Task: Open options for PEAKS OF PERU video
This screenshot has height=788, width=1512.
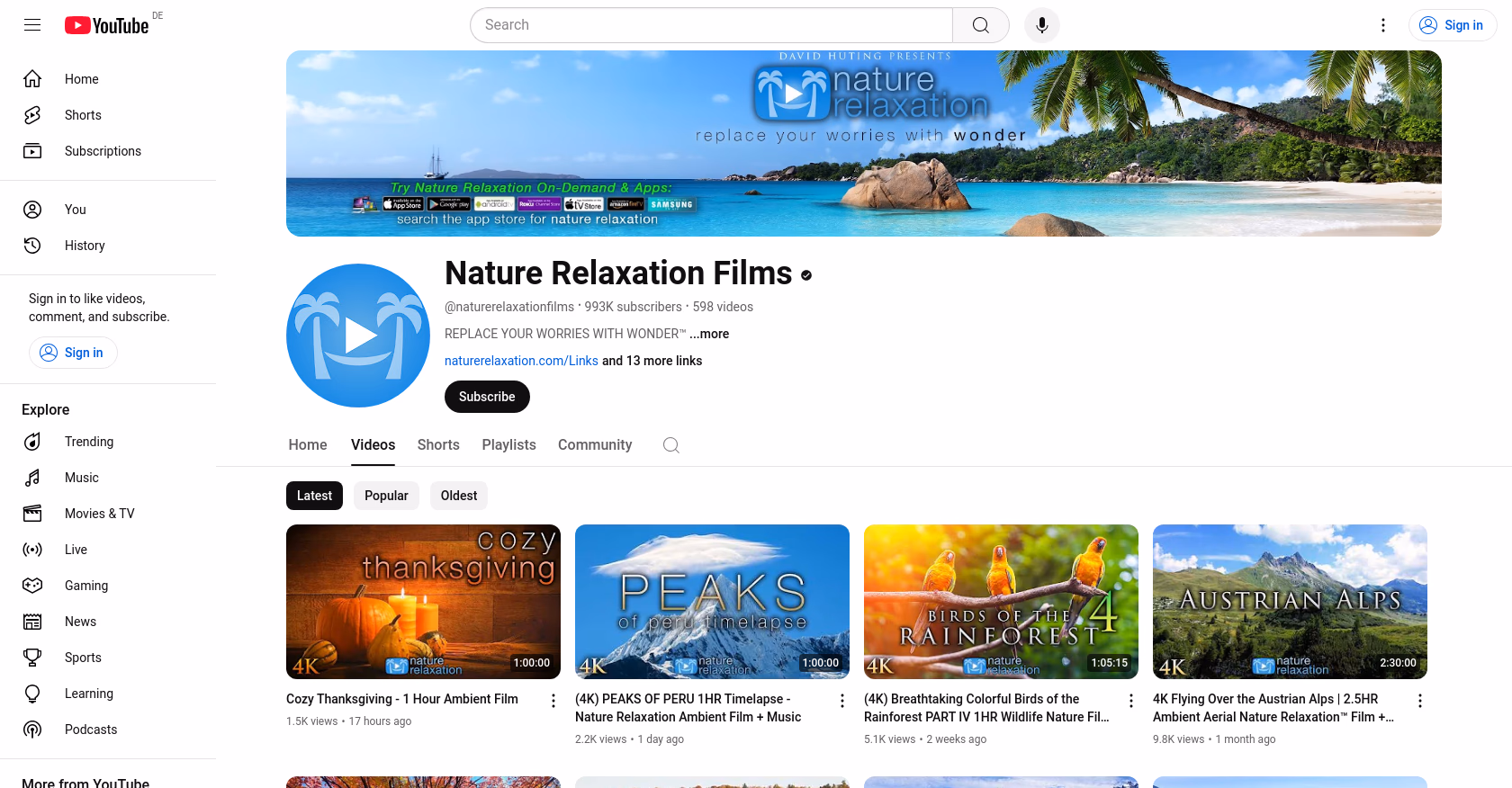Action: tap(842, 701)
